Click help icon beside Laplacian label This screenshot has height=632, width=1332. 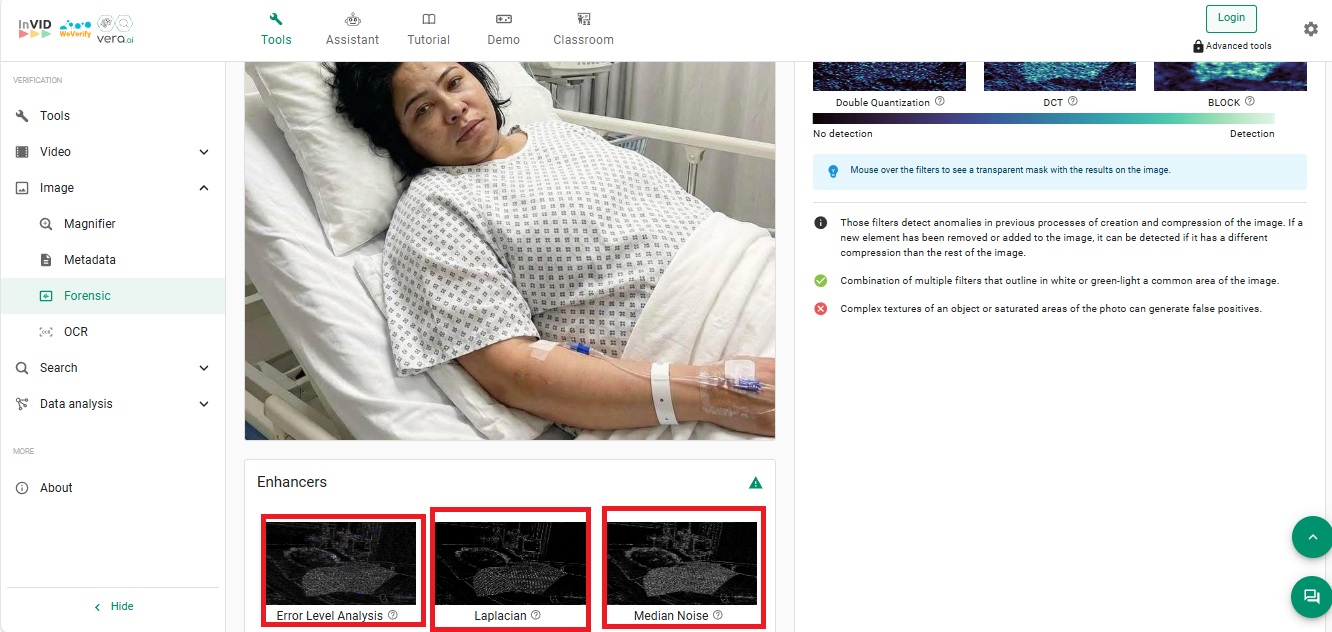tap(536, 616)
